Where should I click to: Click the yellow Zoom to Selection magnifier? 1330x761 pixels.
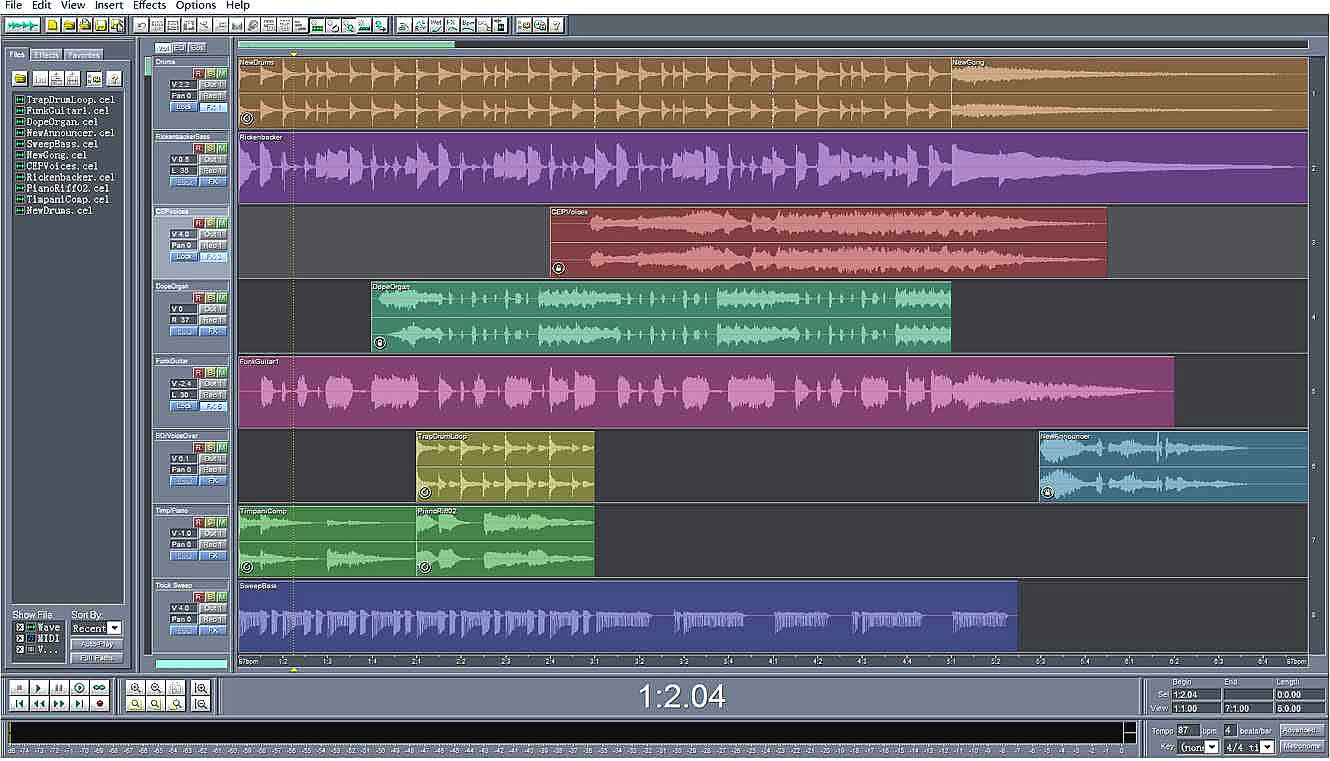click(135, 704)
